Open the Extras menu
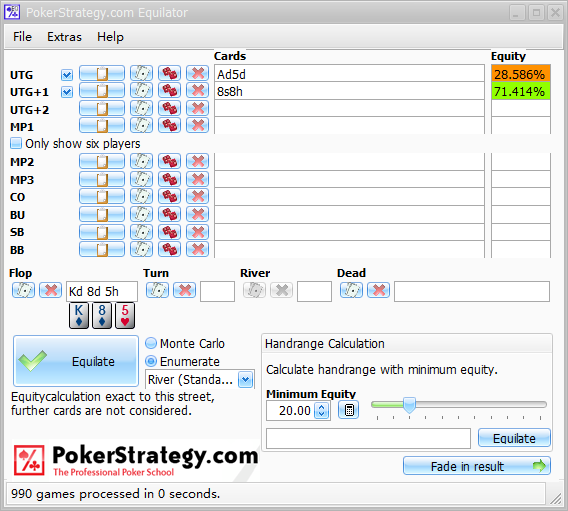568x511 pixels. [x=64, y=37]
